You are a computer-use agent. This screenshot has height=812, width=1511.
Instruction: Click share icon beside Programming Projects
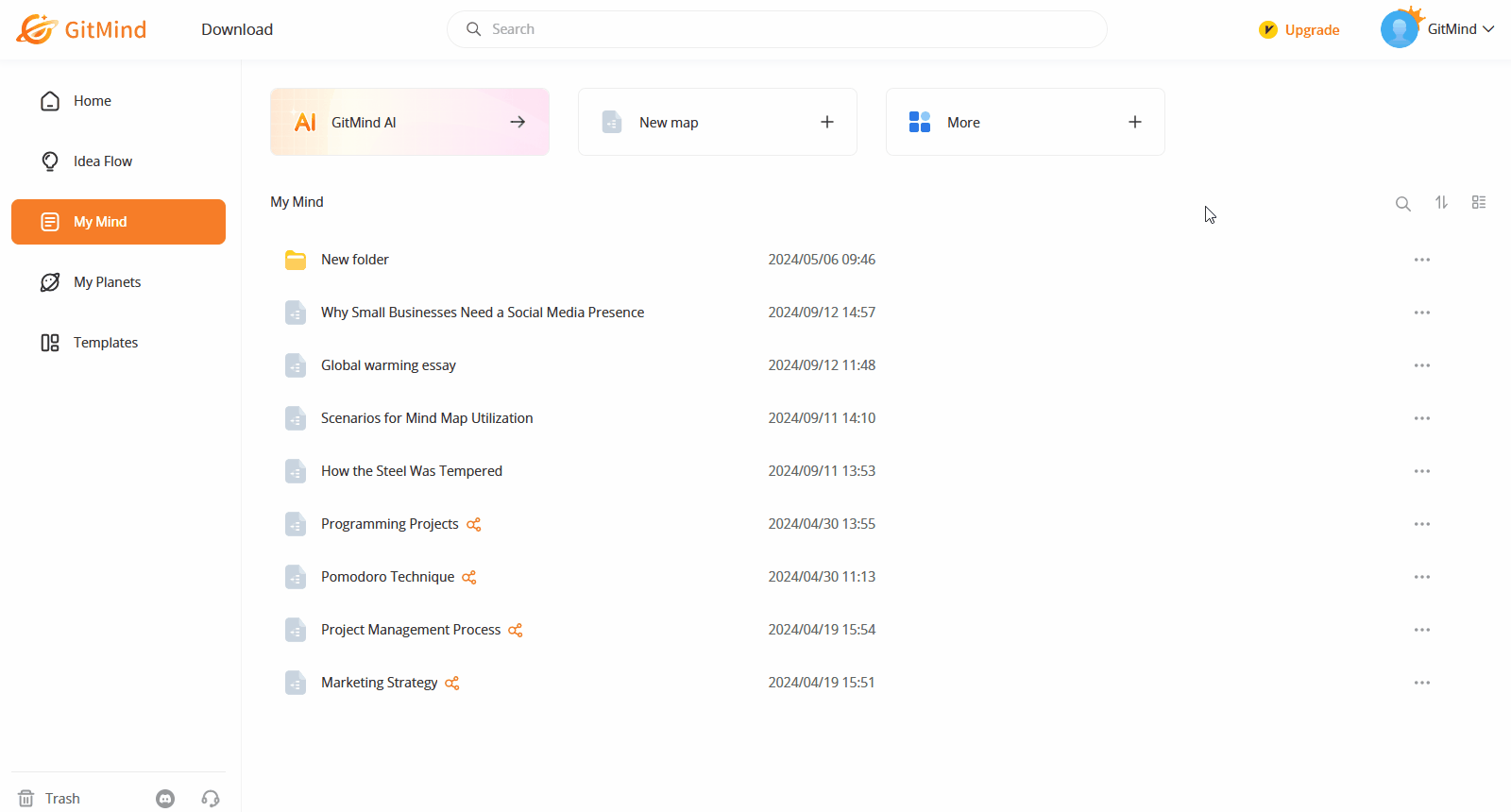pyautogui.click(x=474, y=525)
